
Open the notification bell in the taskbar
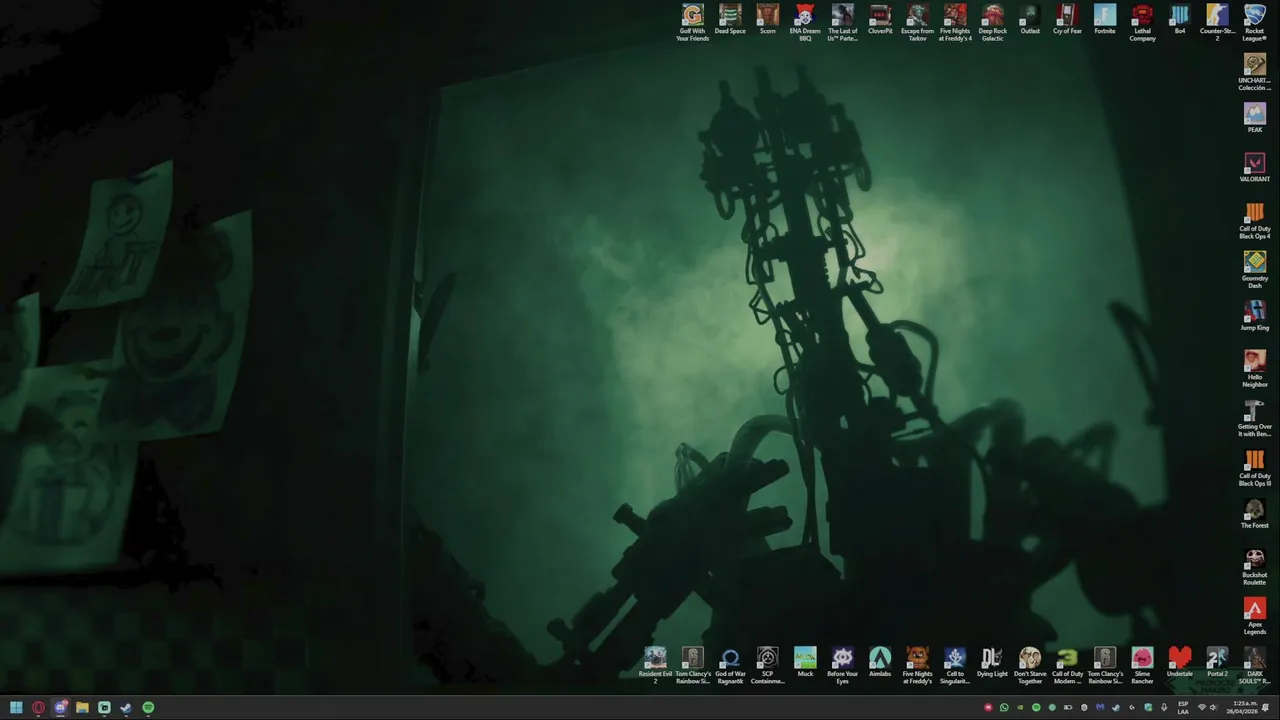[1266, 708]
